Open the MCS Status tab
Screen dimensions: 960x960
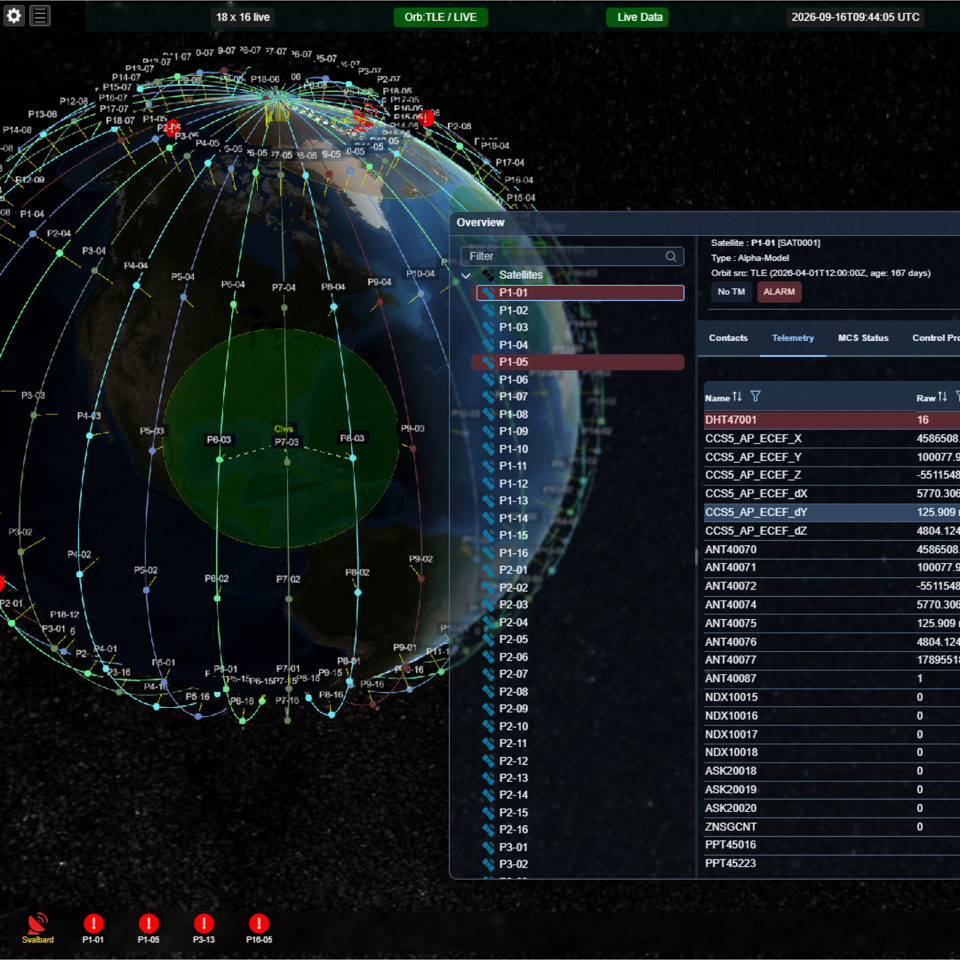click(863, 338)
